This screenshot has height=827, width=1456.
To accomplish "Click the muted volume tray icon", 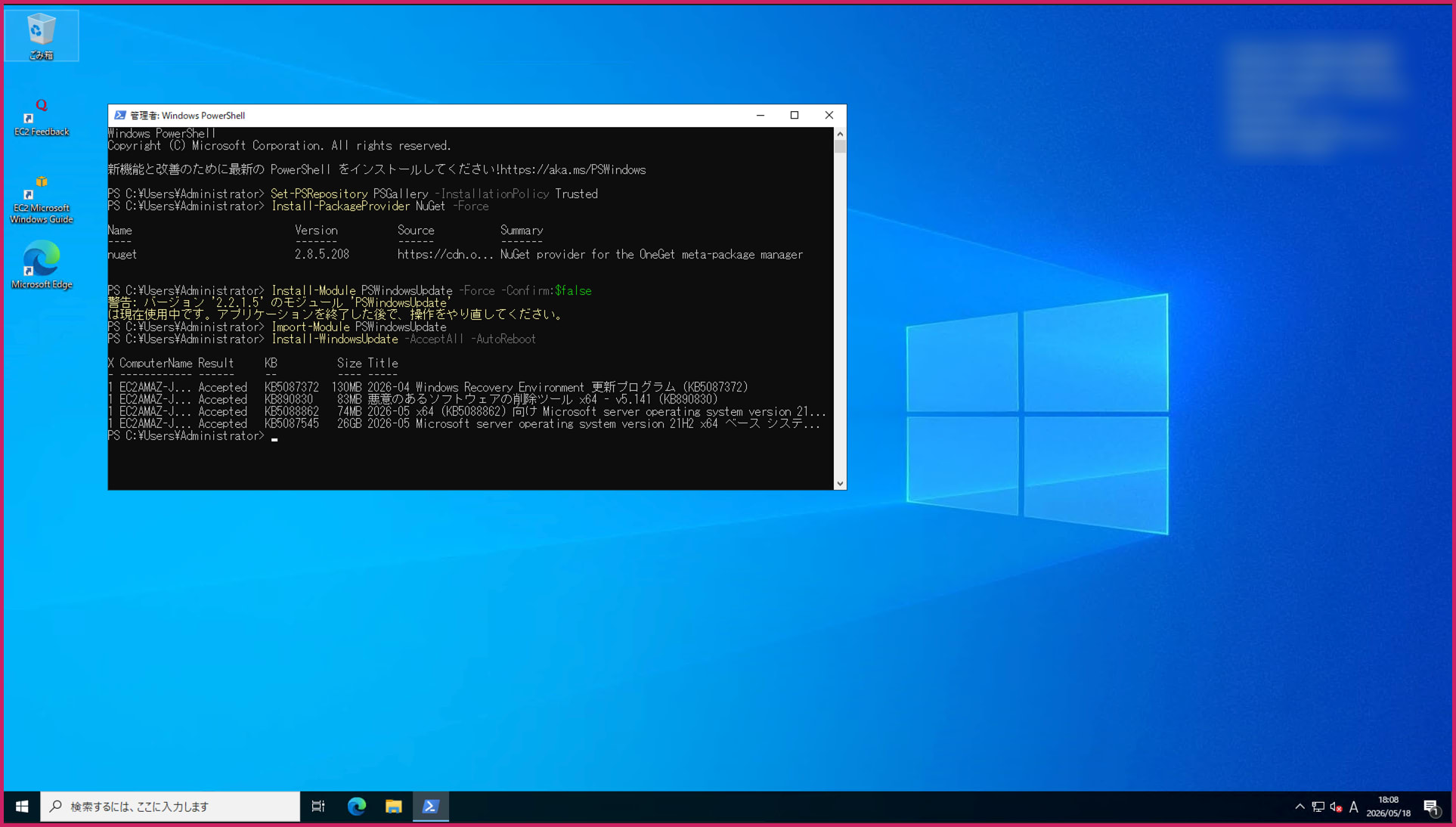I will click(1336, 807).
